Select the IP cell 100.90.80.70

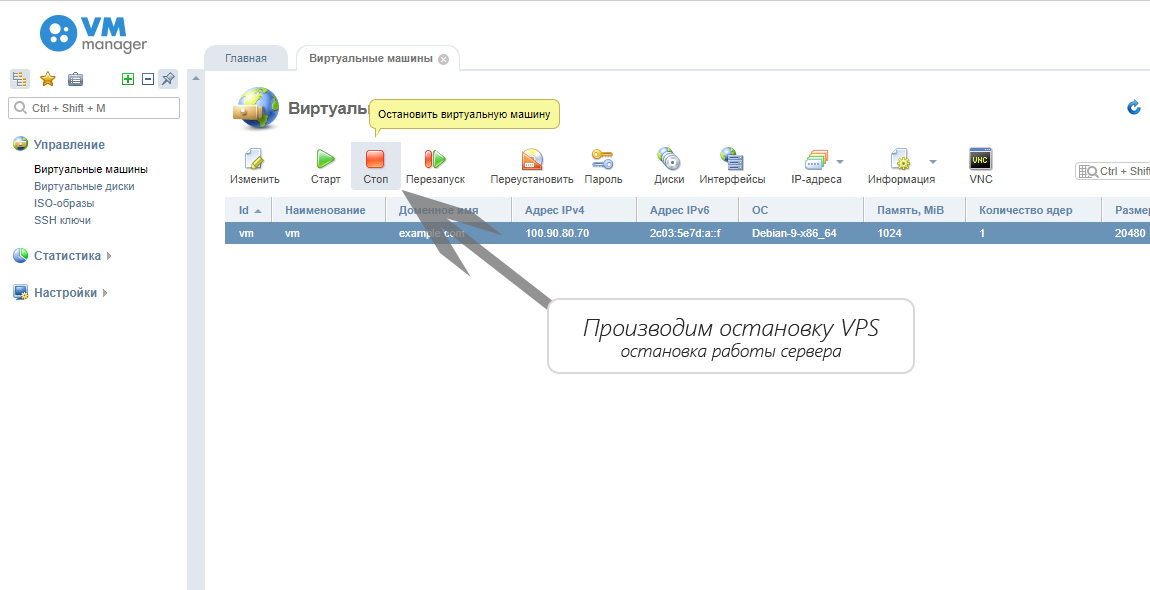(557, 233)
